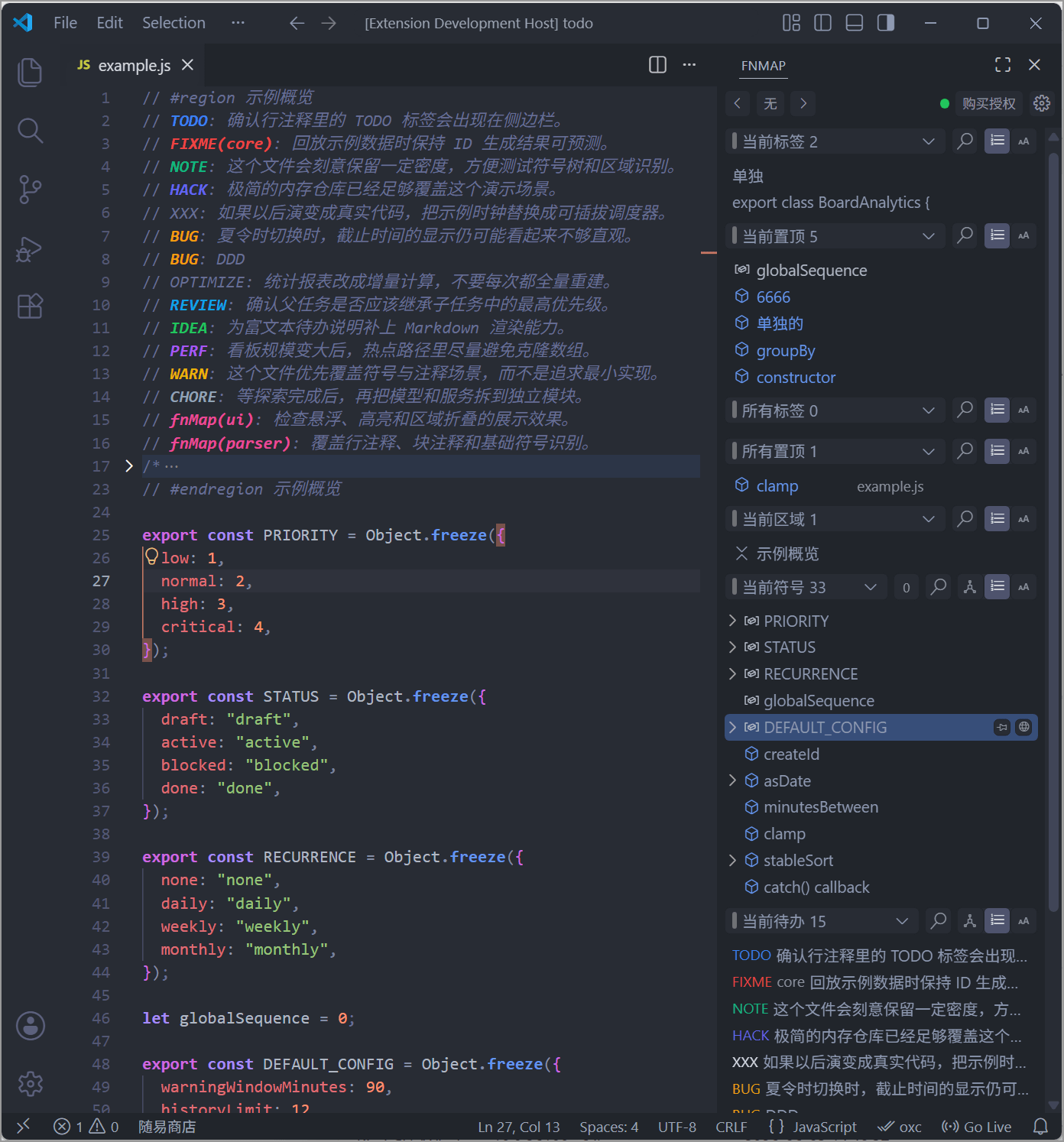
Task: Open remote window indicator in status bar
Action: tap(24, 1126)
